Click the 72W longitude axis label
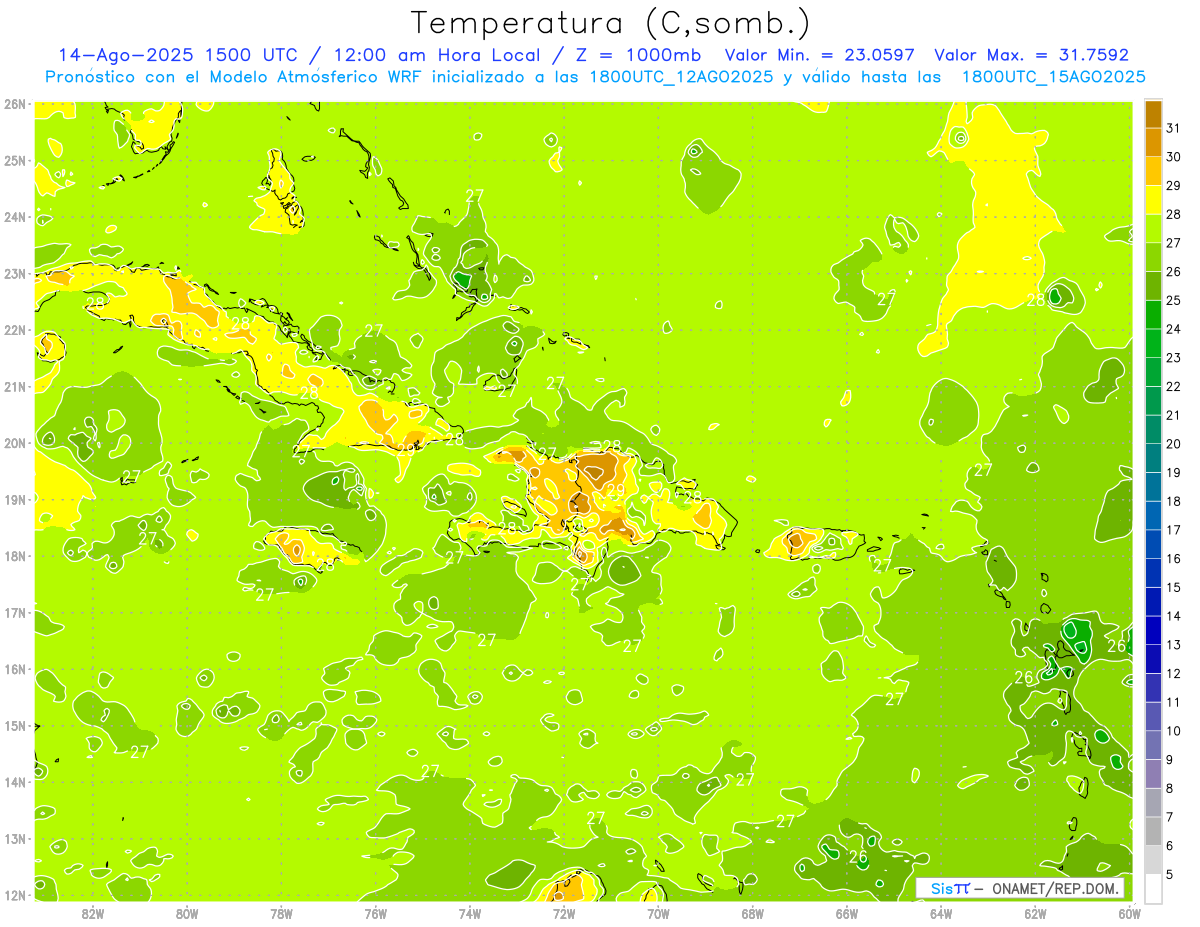This screenshot has height=927, width=1200. [x=564, y=913]
